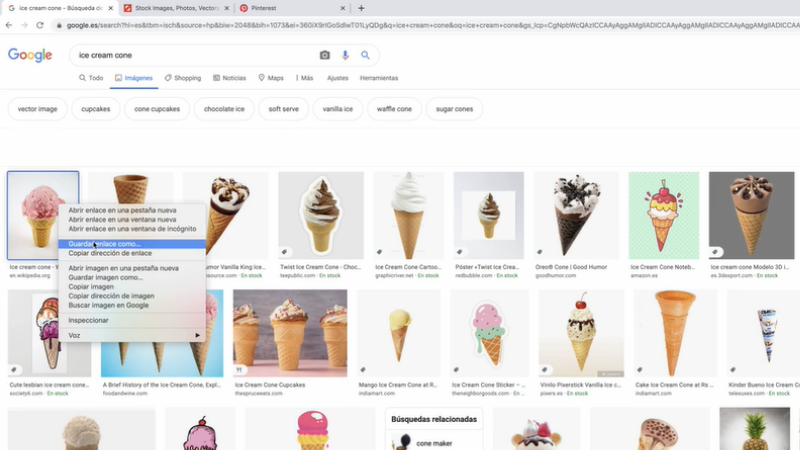The height and width of the screenshot is (450, 800).
Task: Reload the page
Action: click(40, 25)
